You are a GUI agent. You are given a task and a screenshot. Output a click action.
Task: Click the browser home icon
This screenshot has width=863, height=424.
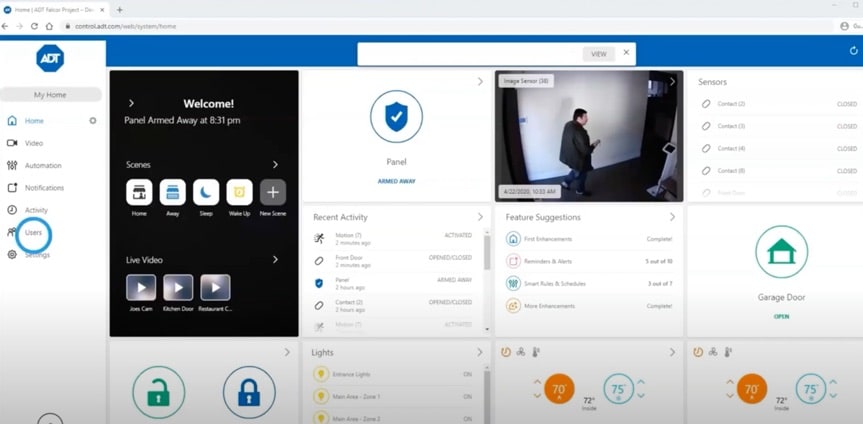click(49, 26)
